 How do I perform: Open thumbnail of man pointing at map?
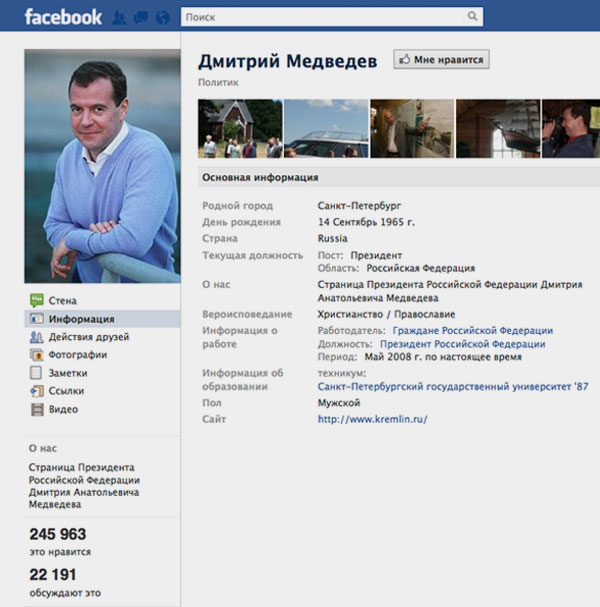pos(412,129)
